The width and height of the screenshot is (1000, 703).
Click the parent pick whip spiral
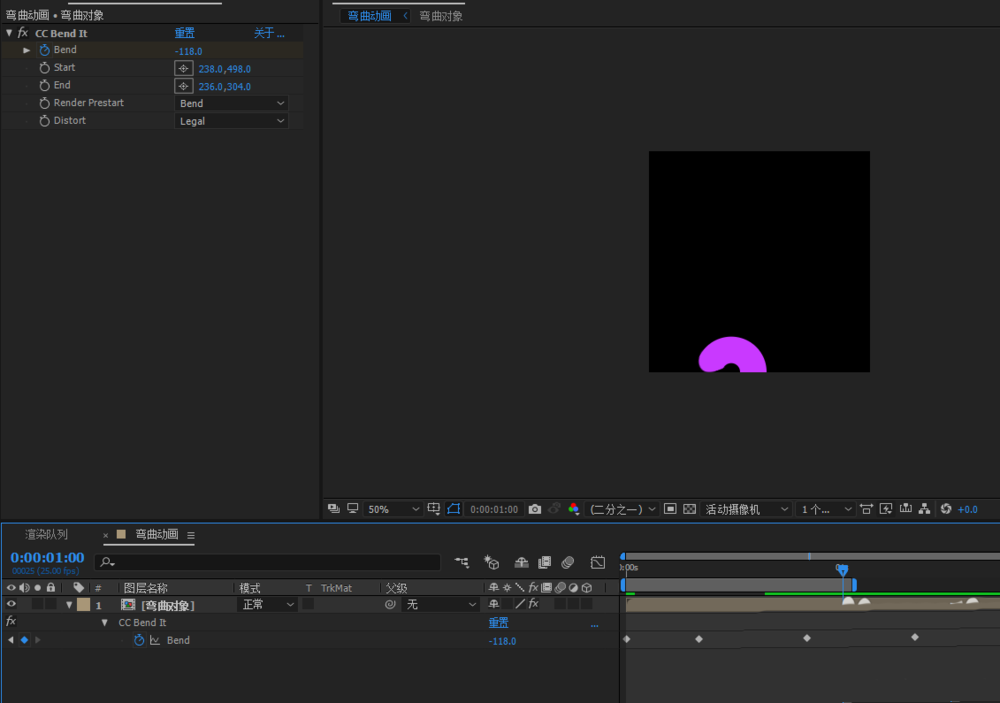pyautogui.click(x=390, y=604)
